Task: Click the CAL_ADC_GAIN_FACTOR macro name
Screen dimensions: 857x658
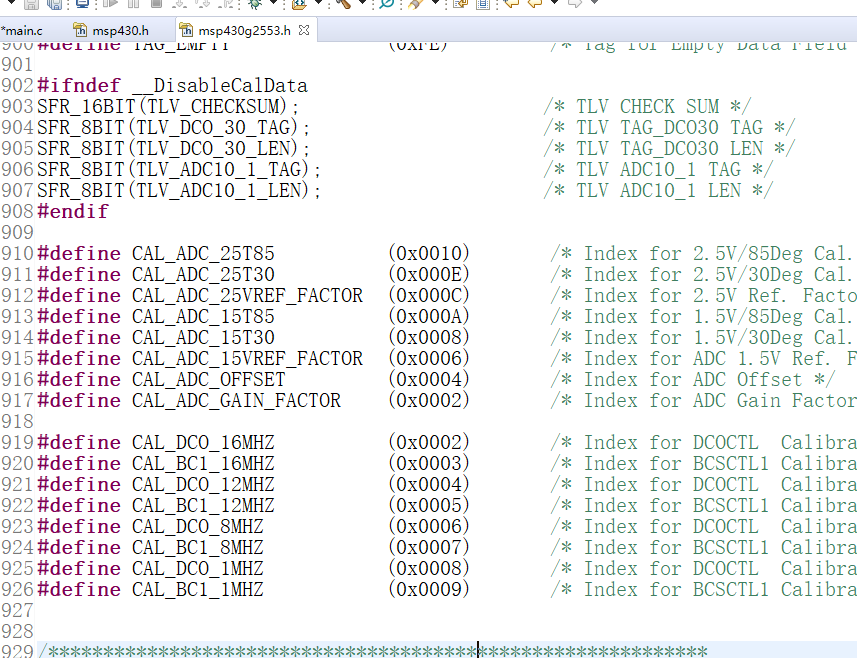Action: [237, 401]
